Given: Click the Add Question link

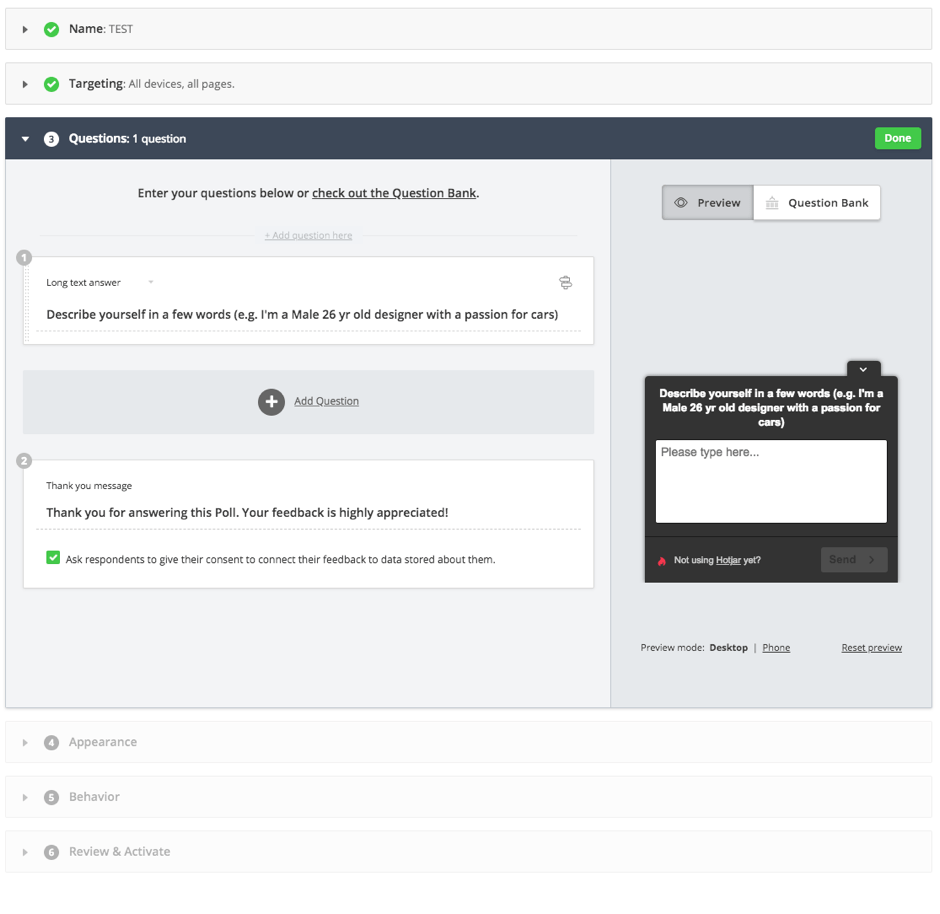Looking at the screenshot, I should coord(326,401).
